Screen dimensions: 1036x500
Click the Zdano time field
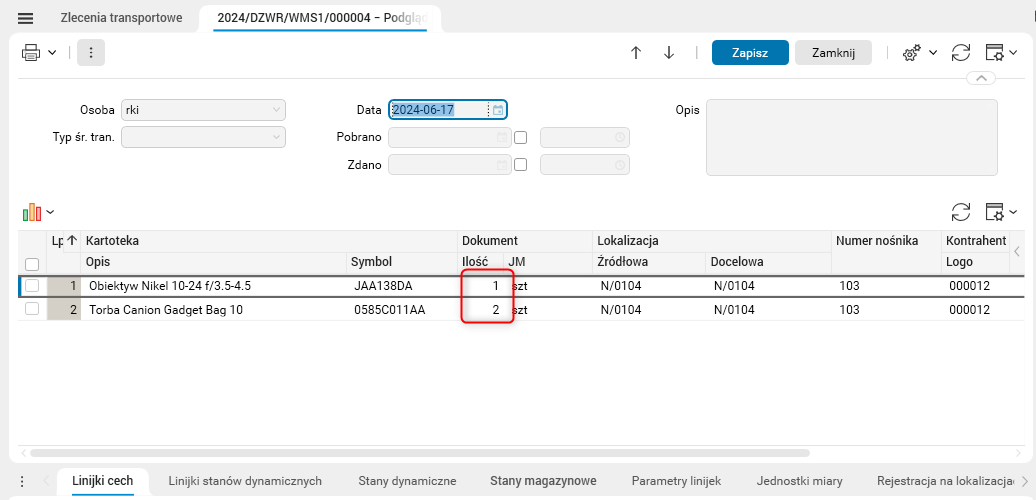click(x=585, y=164)
